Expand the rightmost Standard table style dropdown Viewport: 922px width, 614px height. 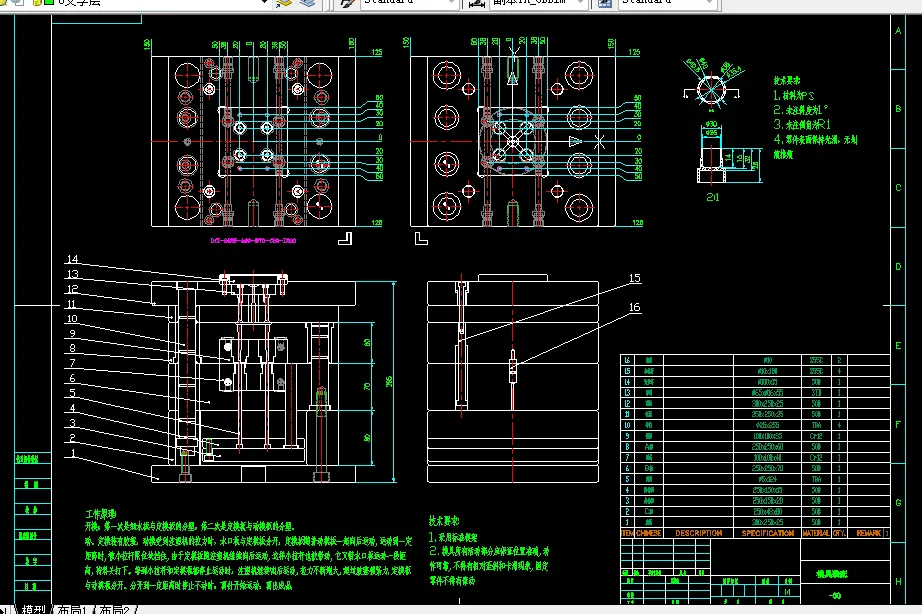pos(710,2)
